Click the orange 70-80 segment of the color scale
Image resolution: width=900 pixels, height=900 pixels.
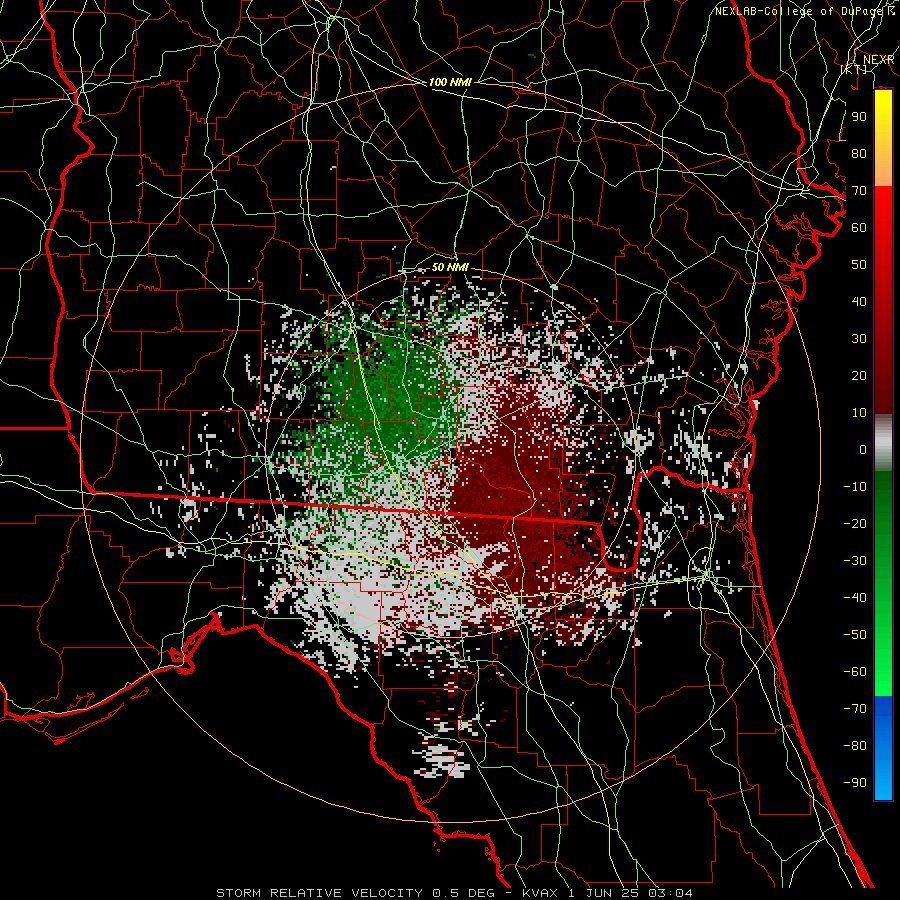pyautogui.click(x=883, y=169)
